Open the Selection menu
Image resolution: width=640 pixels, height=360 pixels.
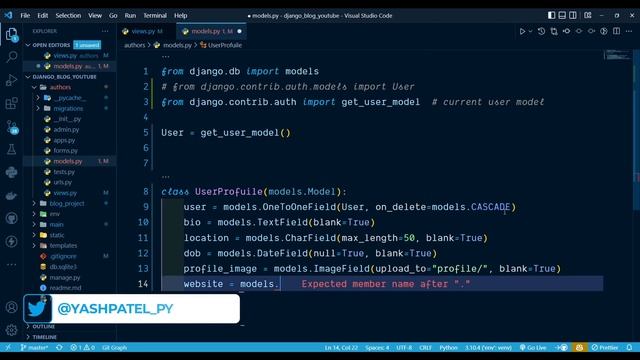point(68,16)
